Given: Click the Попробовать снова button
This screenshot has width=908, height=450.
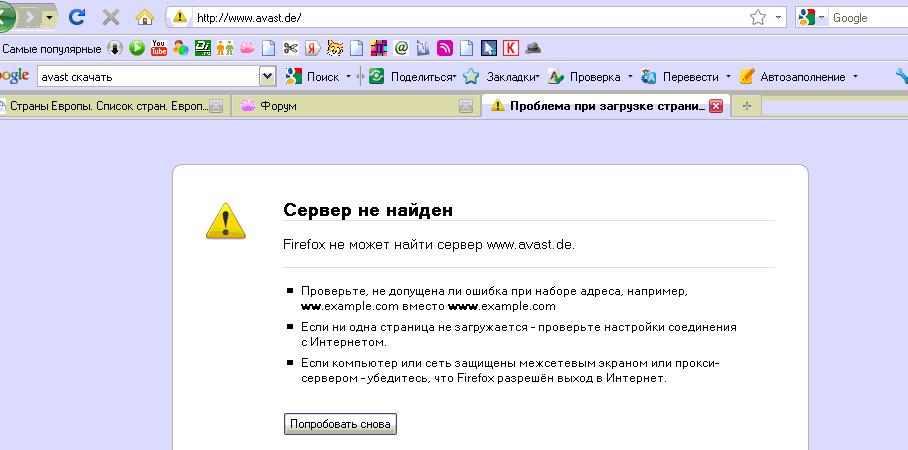Looking at the screenshot, I should coord(340,424).
